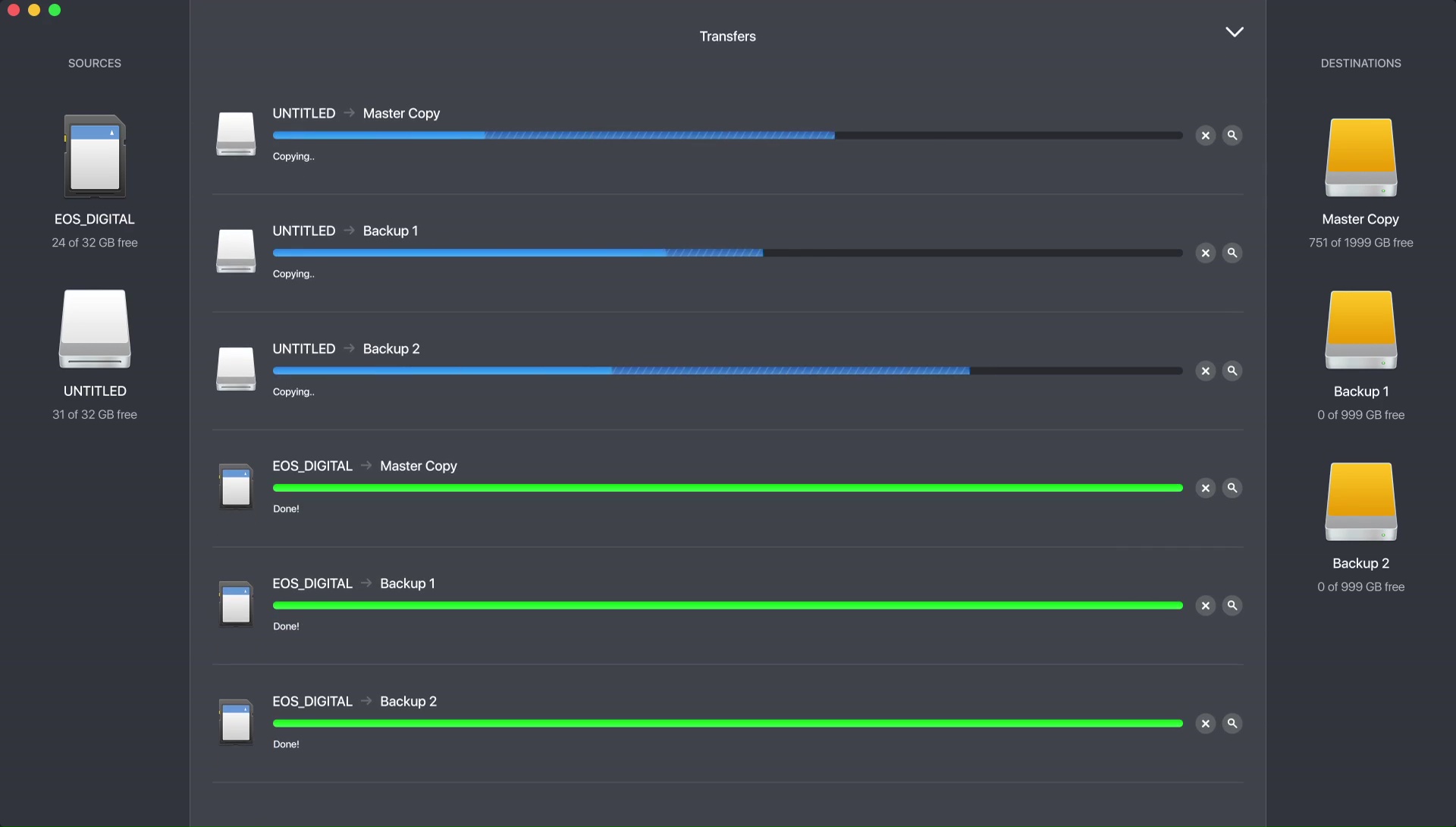Click magnifier icon for UNTITLED to Master Copy

tap(1232, 135)
